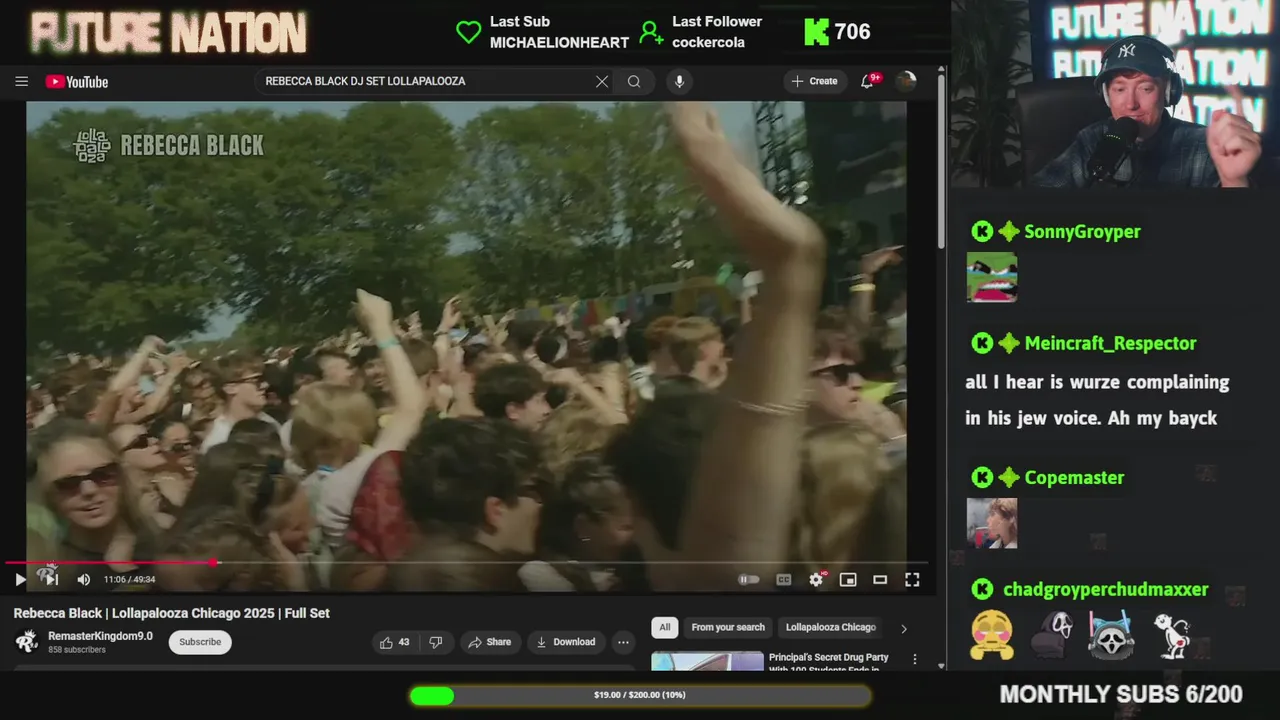Open the Create menu
The height and width of the screenshot is (720, 1280).
(x=814, y=81)
